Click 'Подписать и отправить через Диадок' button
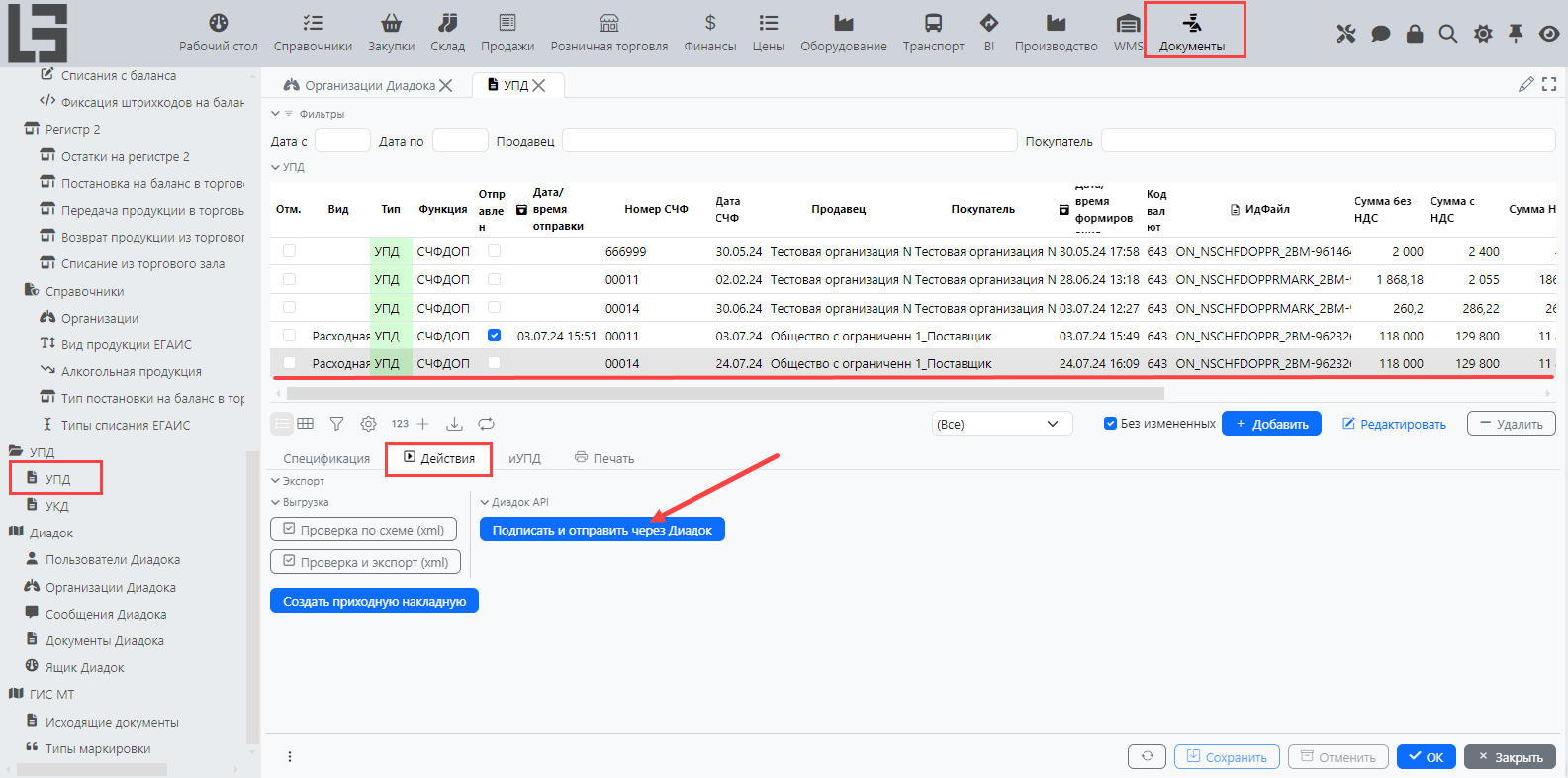Viewport: 1568px width, 778px height. point(601,531)
